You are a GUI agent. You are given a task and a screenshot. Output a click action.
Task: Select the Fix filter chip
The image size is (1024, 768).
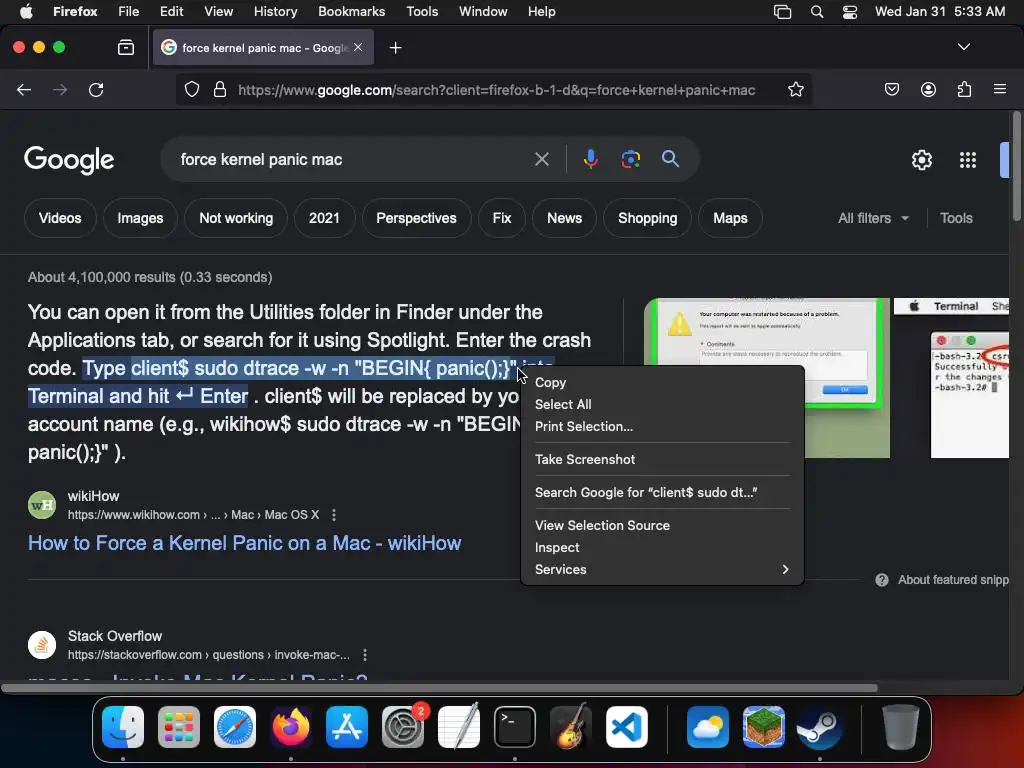(502, 218)
